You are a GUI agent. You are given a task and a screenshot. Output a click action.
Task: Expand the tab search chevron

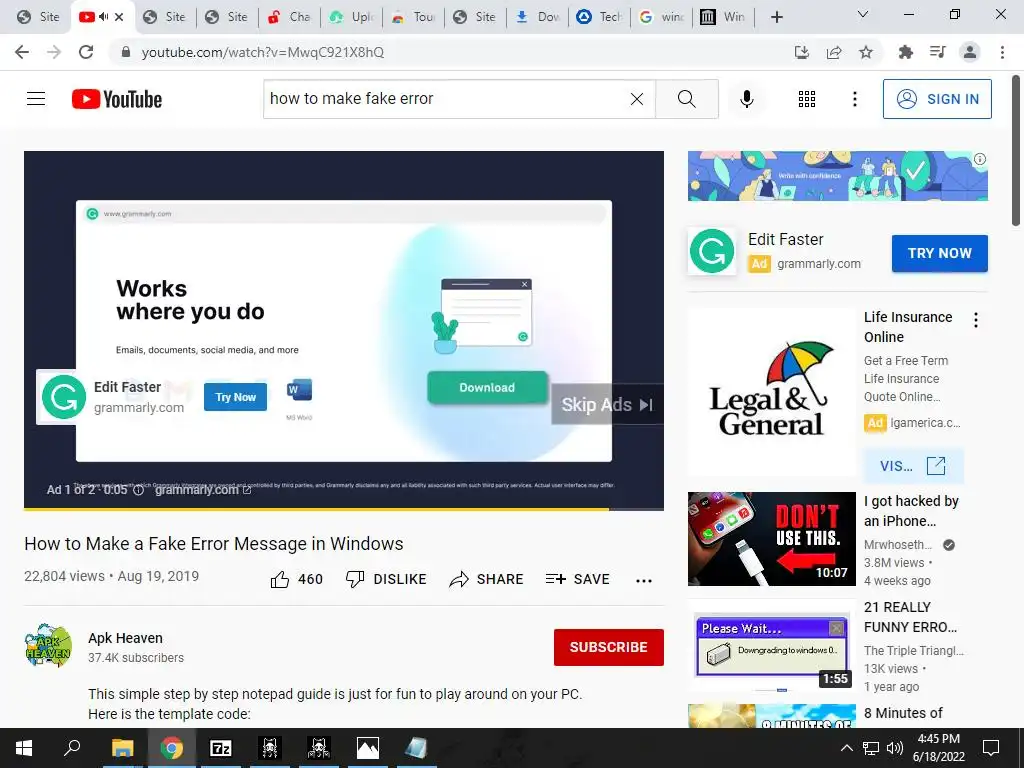pos(863,14)
